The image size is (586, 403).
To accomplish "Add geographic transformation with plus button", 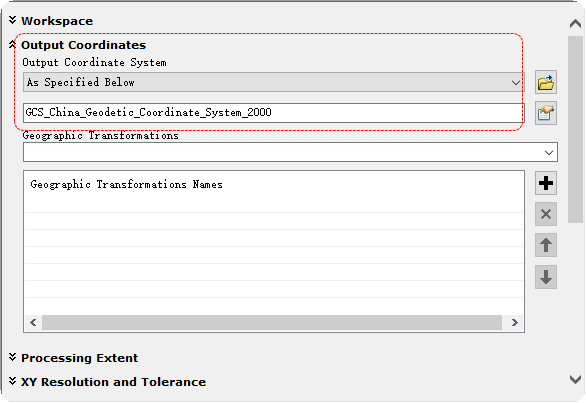I will 546,183.
